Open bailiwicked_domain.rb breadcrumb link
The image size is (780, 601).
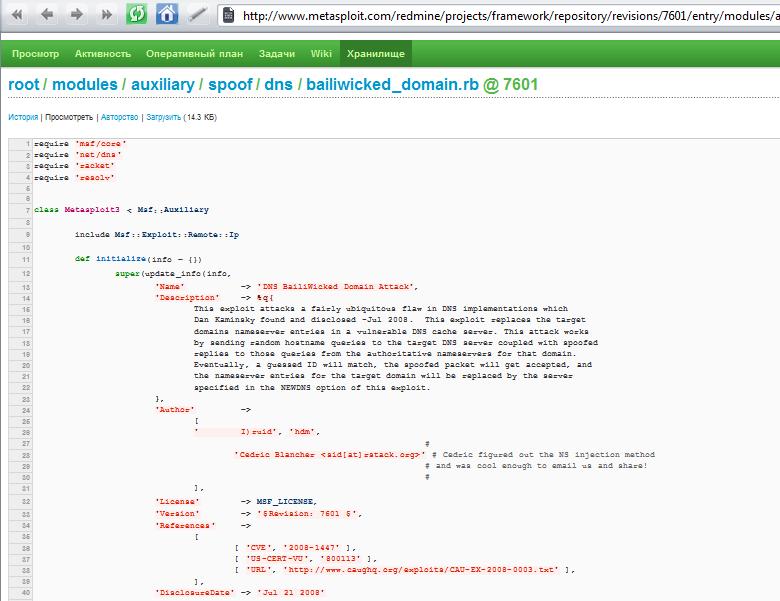pyautogui.click(x=392, y=85)
